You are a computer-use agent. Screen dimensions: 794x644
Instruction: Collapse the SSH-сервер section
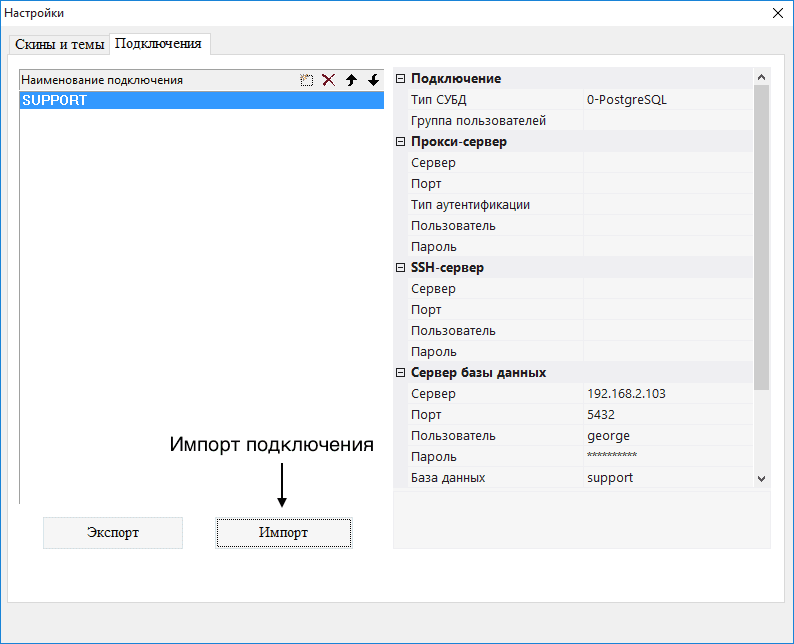pyautogui.click(x=402, y=268)
